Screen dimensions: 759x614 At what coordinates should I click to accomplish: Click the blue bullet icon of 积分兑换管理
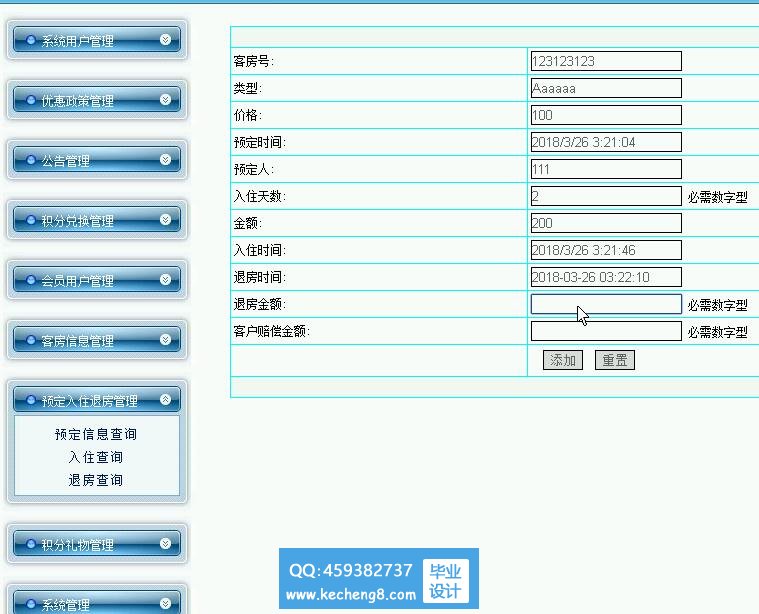(x=31, y=220)
